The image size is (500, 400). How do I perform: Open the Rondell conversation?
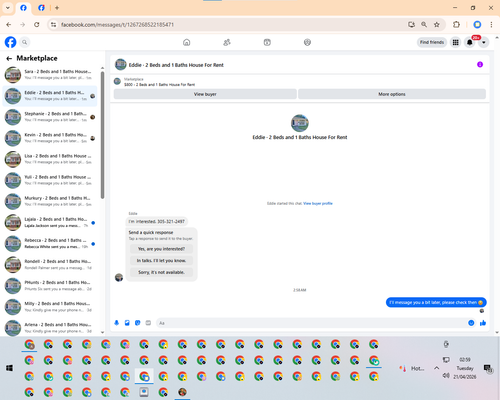(x=50, y=264)
